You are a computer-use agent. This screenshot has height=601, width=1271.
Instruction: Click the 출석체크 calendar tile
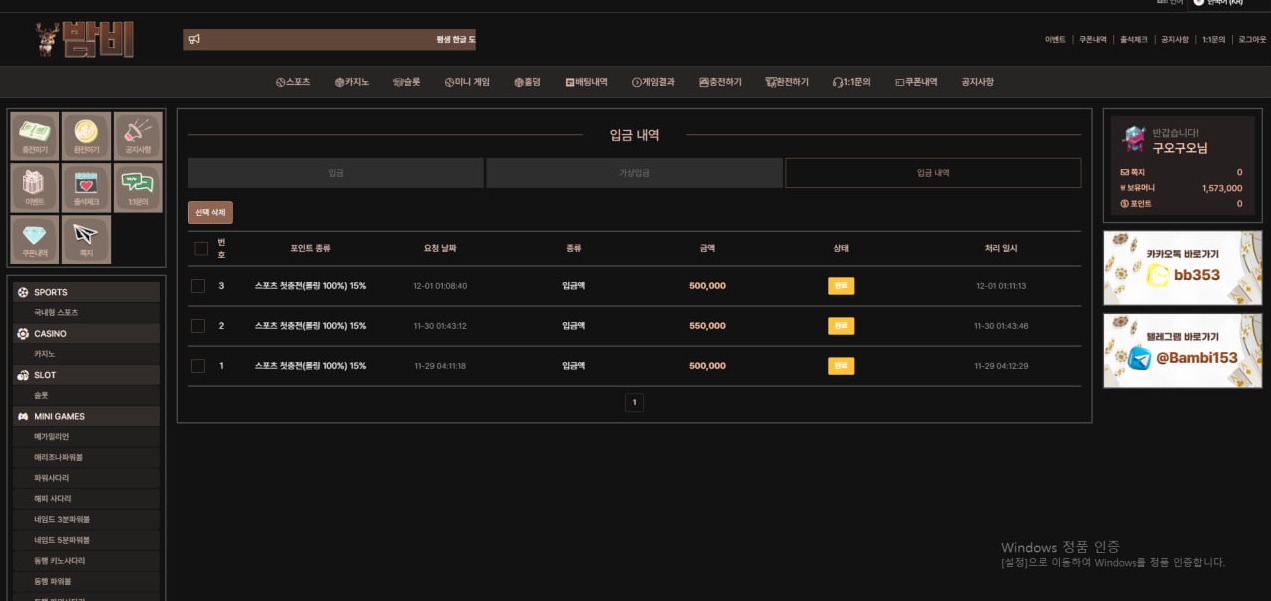pos(86,188)
